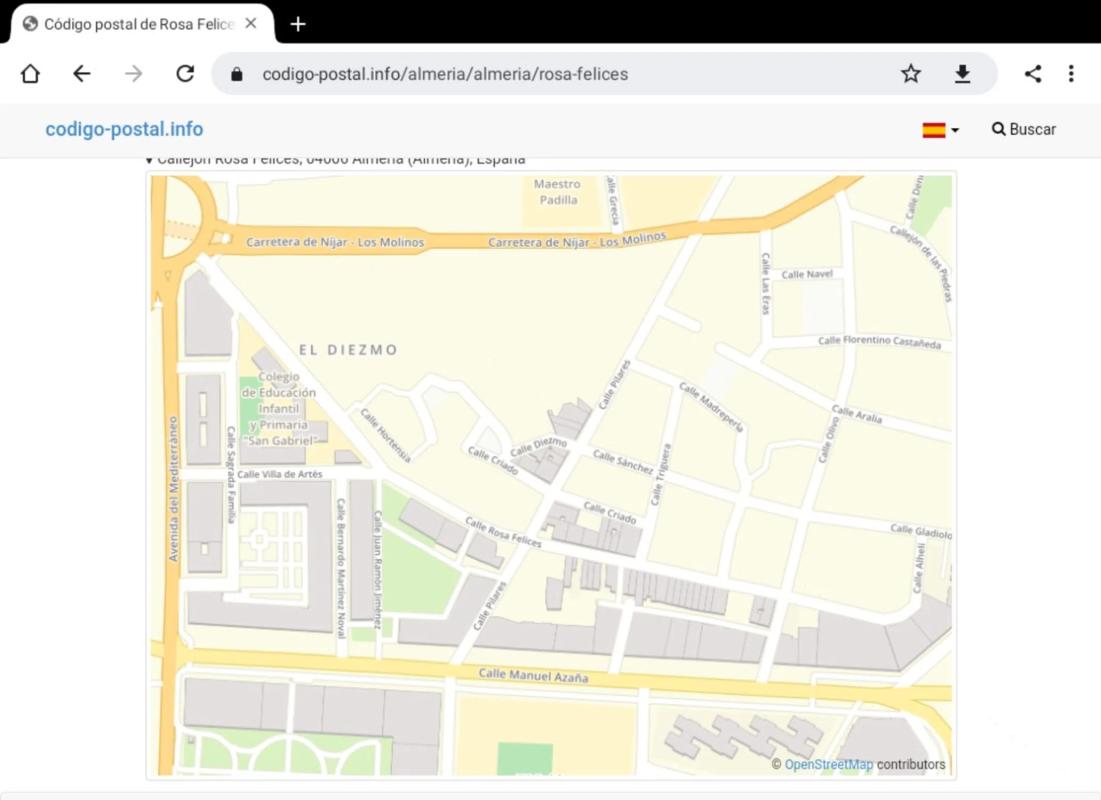Click the Buscar search button
The height and width of the screenshot is (800, 1101).
pos(1023,130)
